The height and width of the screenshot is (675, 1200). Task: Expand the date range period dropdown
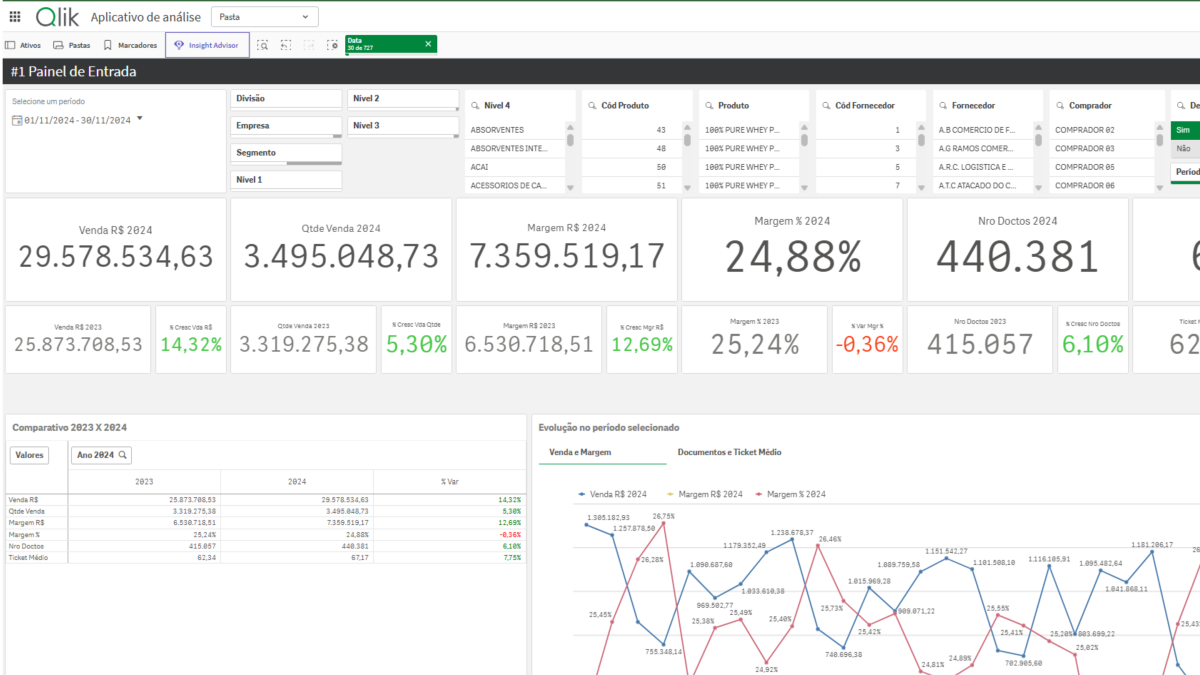click(x=139, y=119)
